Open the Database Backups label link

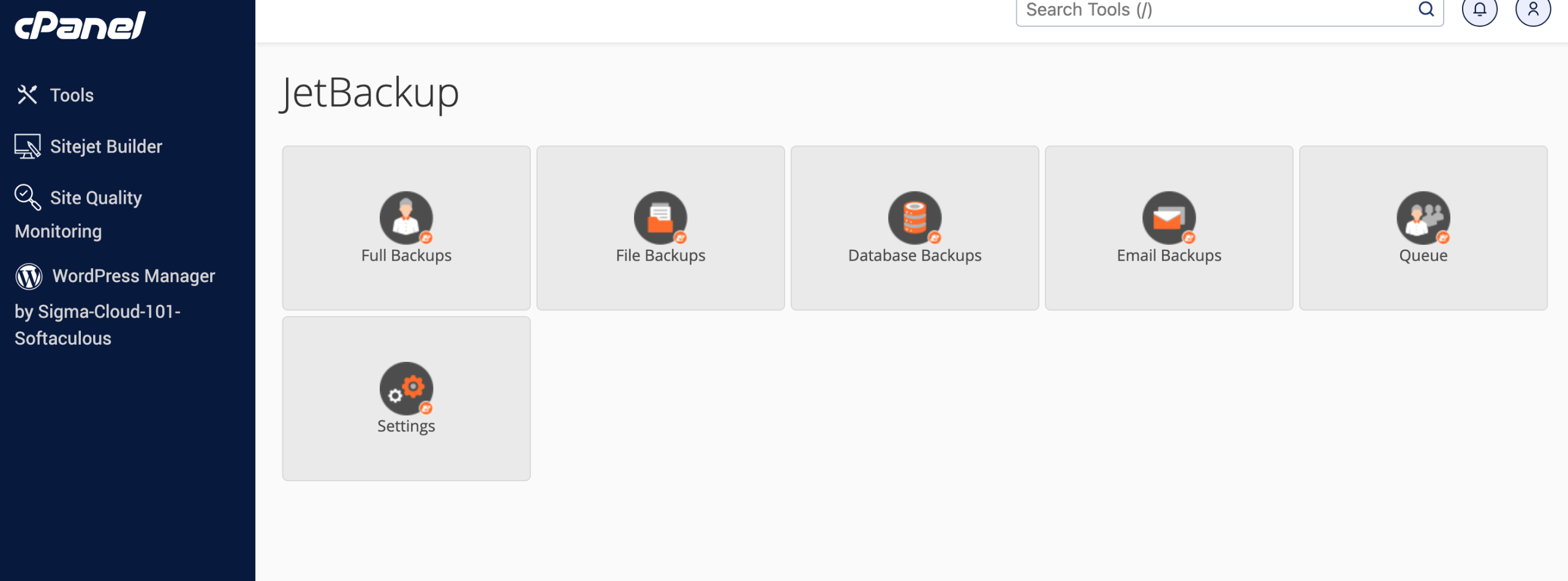click(914, 255)
